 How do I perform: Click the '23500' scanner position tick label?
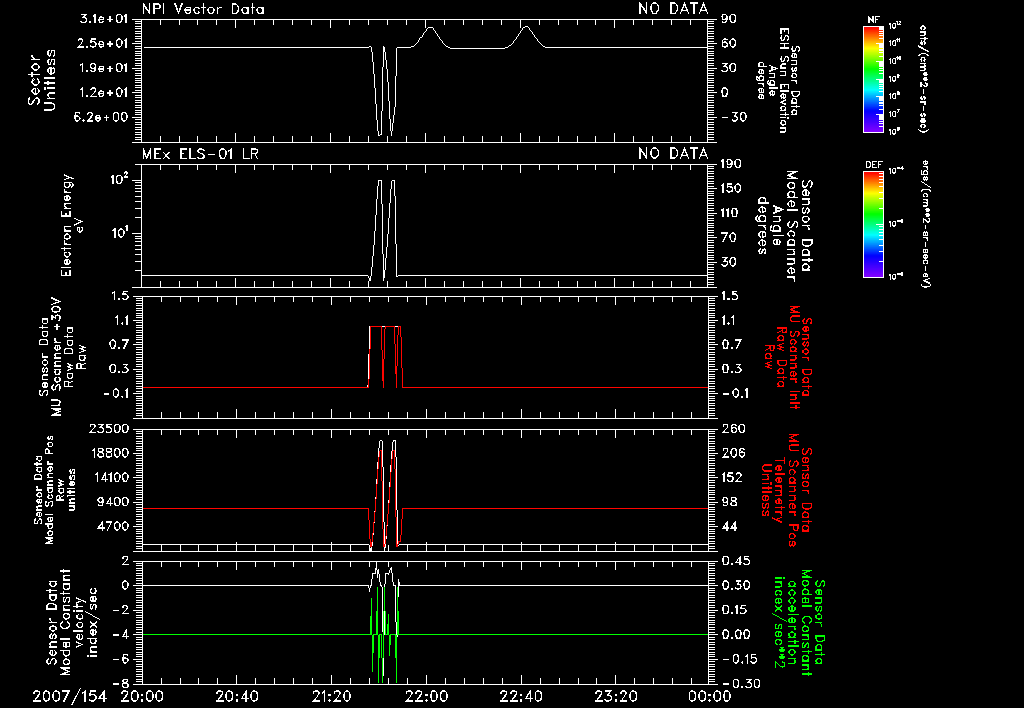pyautogui.click(x=108, y=429)
